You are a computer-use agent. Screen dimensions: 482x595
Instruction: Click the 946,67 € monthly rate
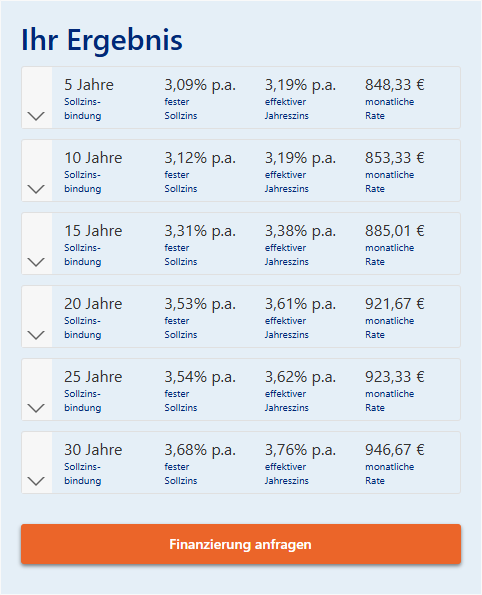click(x=395, y=450)
